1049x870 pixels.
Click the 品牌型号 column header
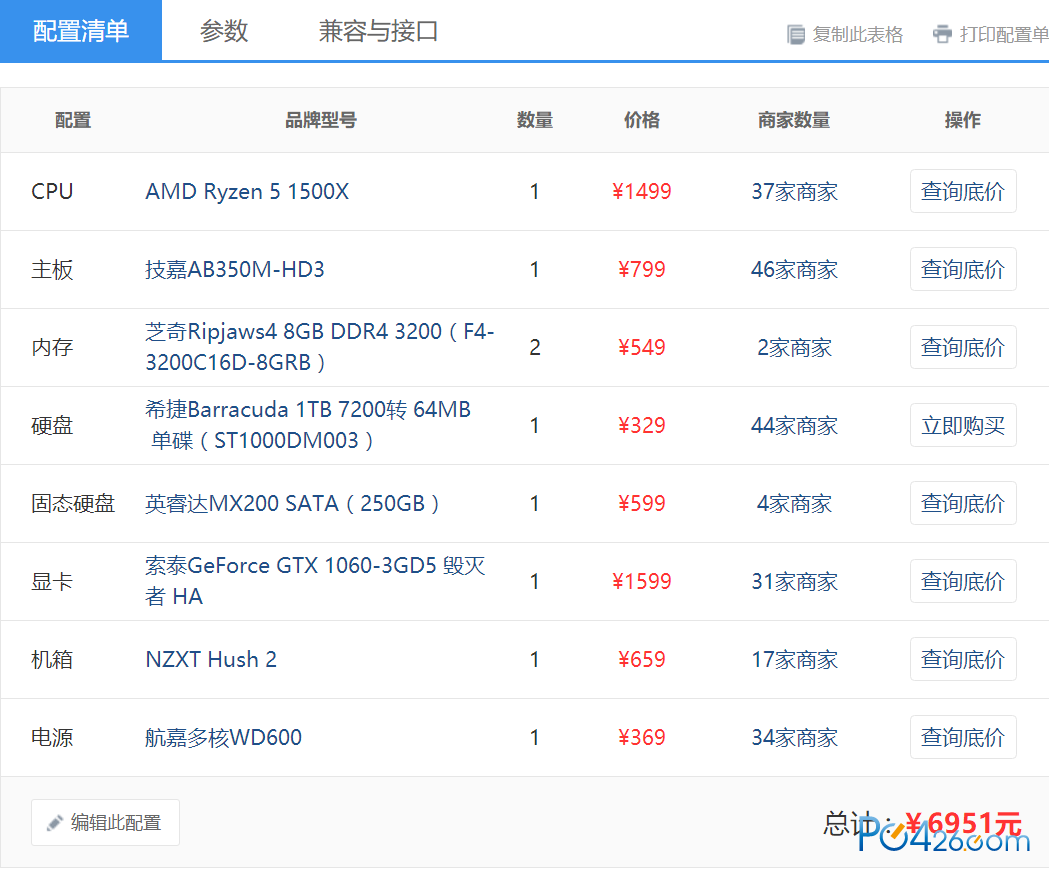click(321, 120)
